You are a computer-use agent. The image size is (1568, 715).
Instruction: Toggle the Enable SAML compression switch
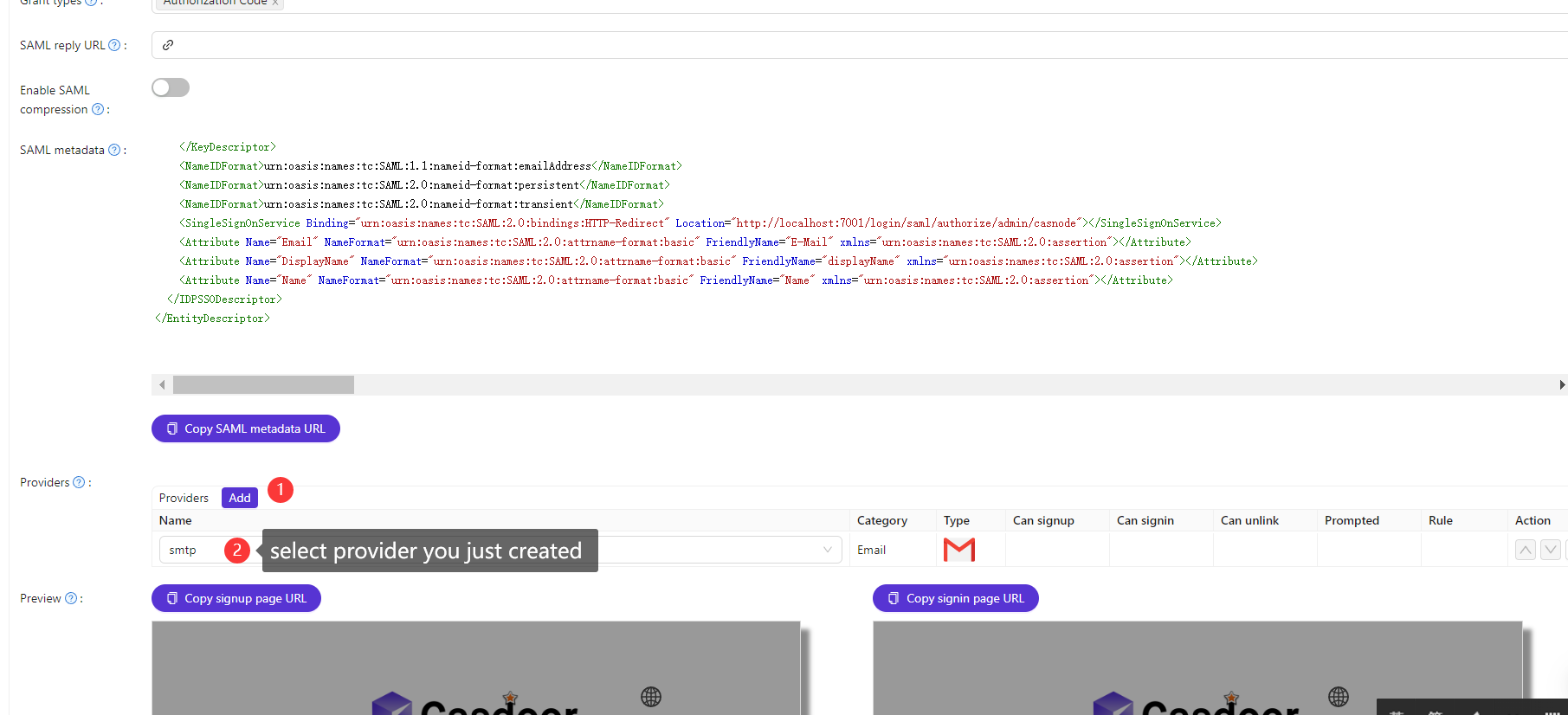pos(171,87)
